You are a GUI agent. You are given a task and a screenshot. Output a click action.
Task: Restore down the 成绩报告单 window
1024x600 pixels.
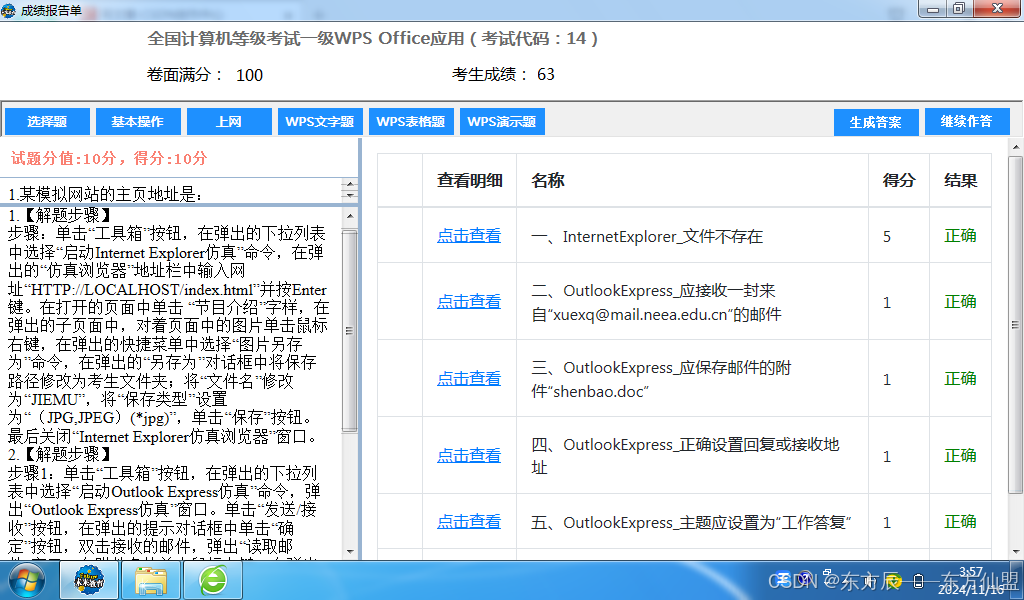(x=959, y=8)
